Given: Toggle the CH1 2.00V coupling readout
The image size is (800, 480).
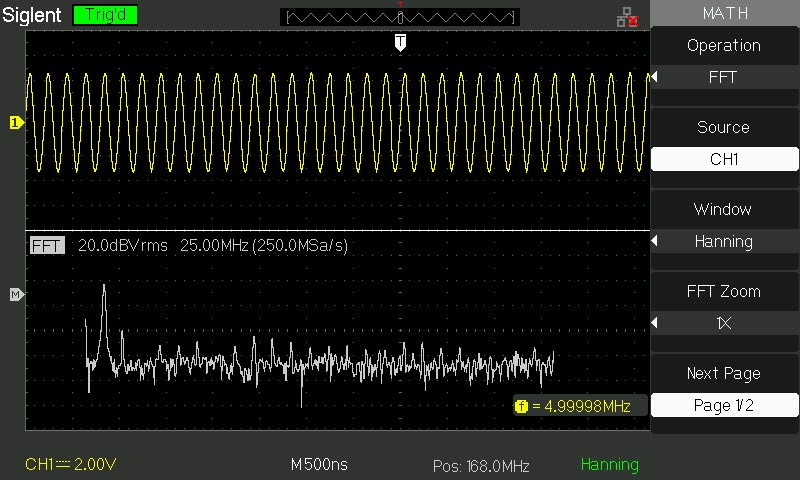Looking at the screenshot, I should tap(71, 465).
